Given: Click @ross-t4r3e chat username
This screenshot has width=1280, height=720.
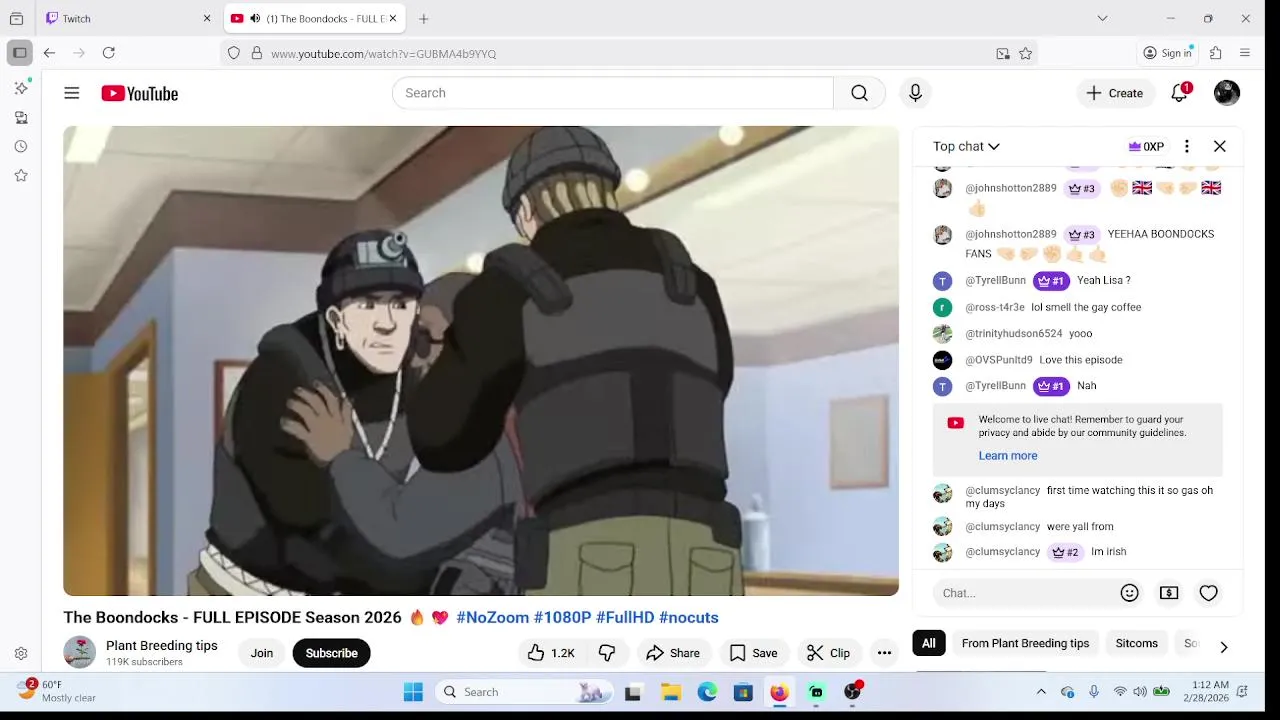Looking at the screenshot, I should coord(995,307).
